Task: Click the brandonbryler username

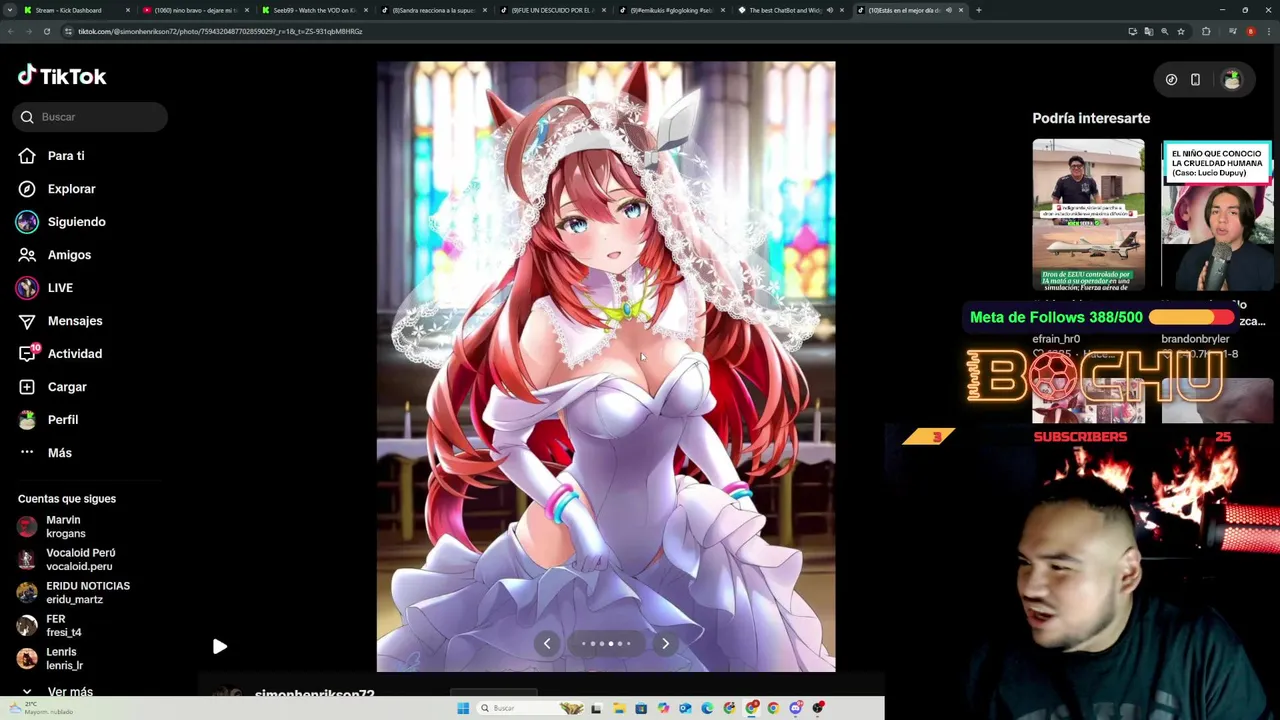Action: [x=1195, y=339]
